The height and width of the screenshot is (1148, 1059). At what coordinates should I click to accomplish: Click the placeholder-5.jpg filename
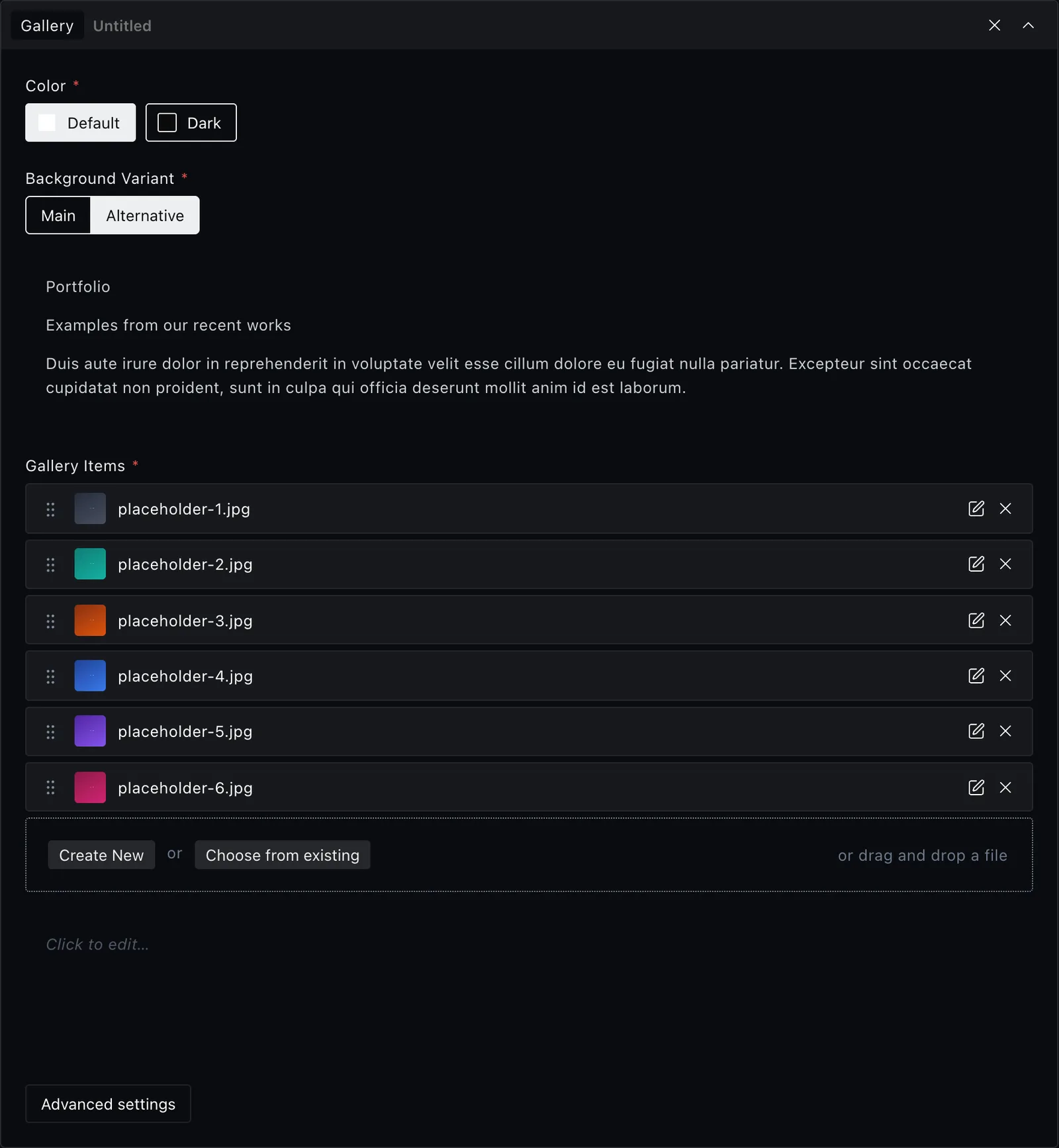185,731
